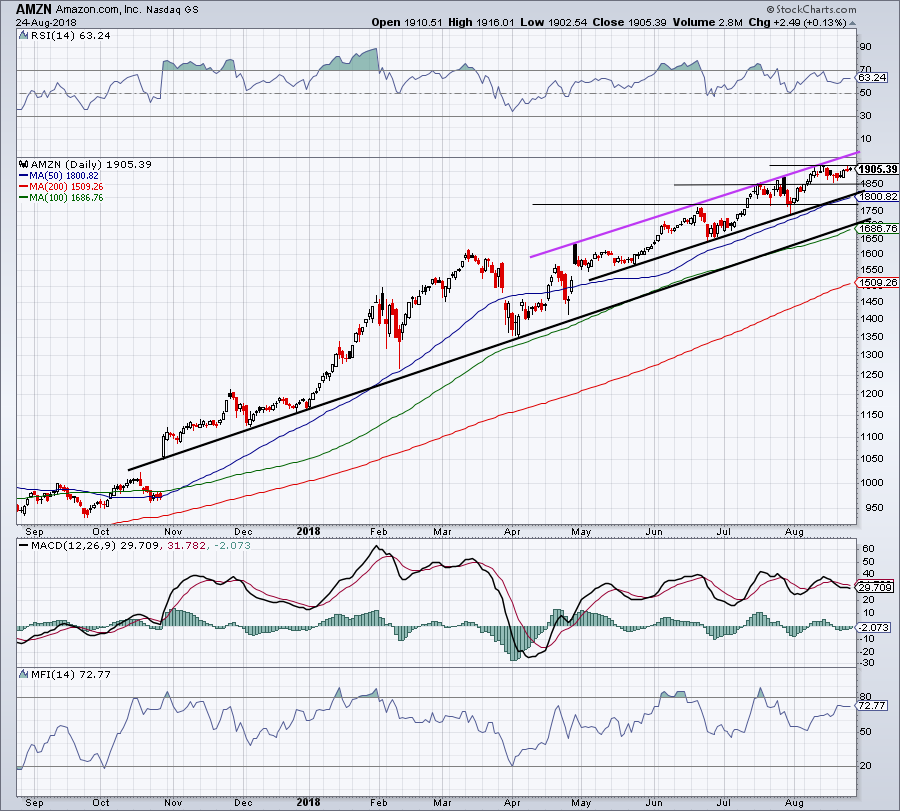
Task: Click the MA(200) 1509.26 legend text
Action: [66, 187]
